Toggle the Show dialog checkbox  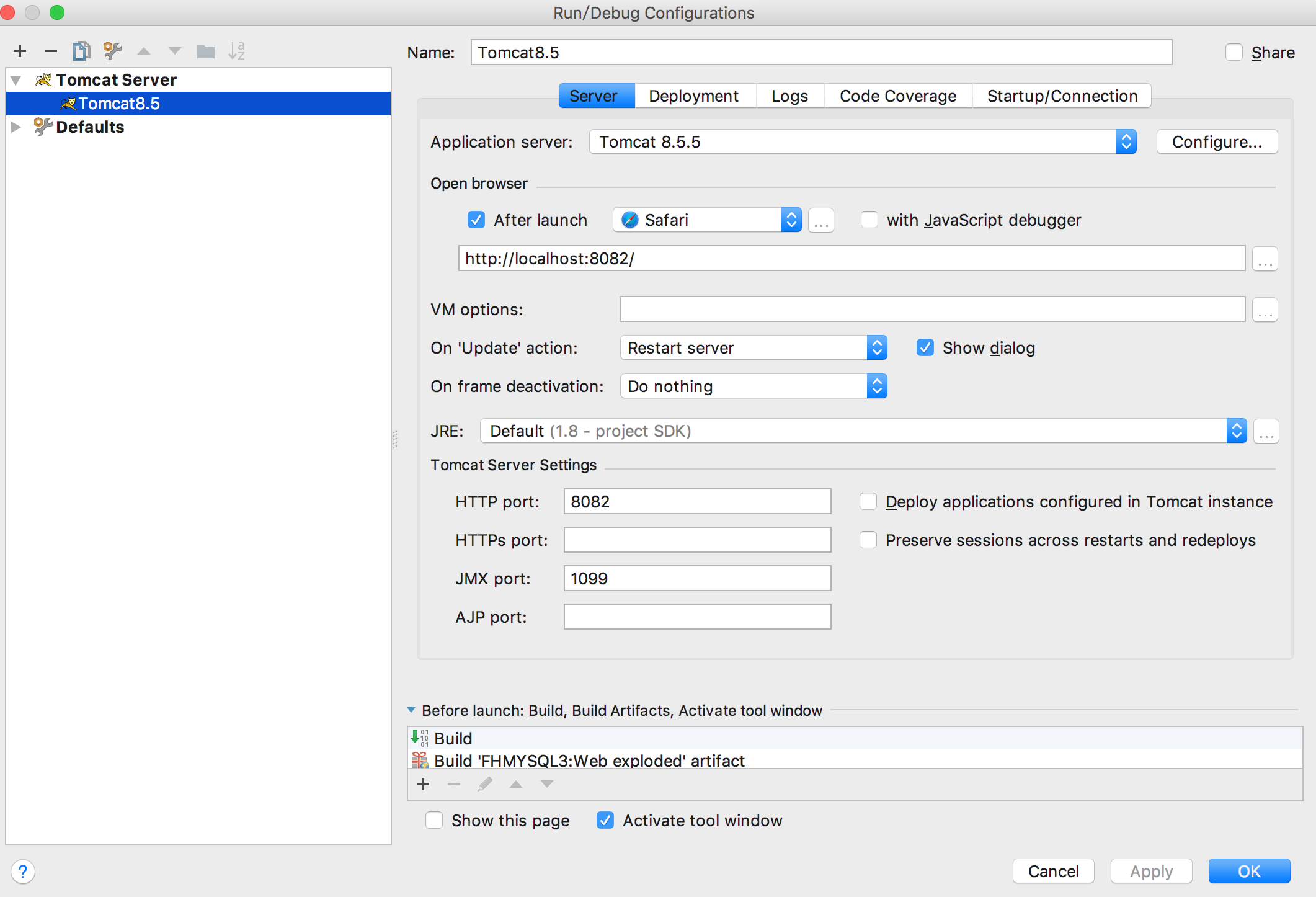click(x=925, y=347)
